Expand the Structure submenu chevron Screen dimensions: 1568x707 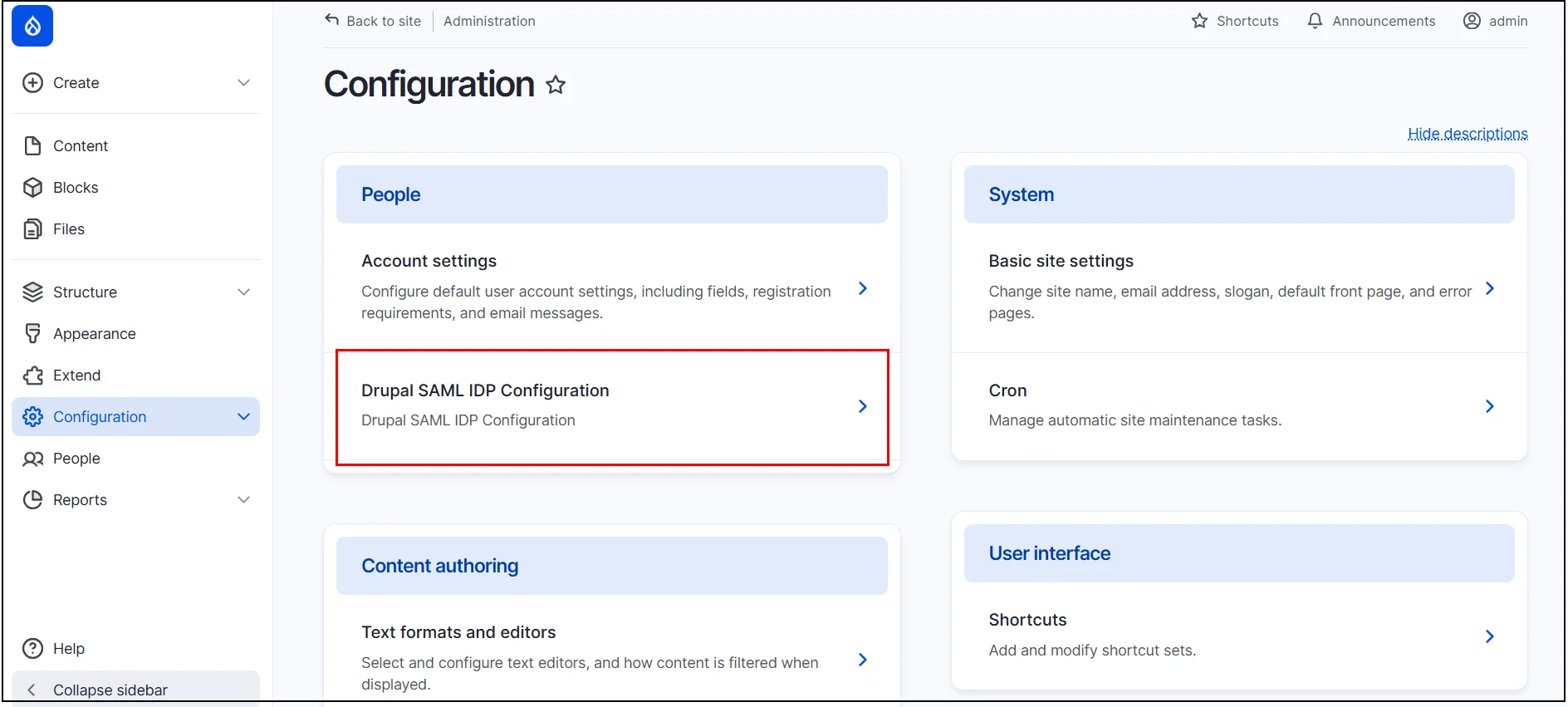pyautogui.click(x=243, y=292)
